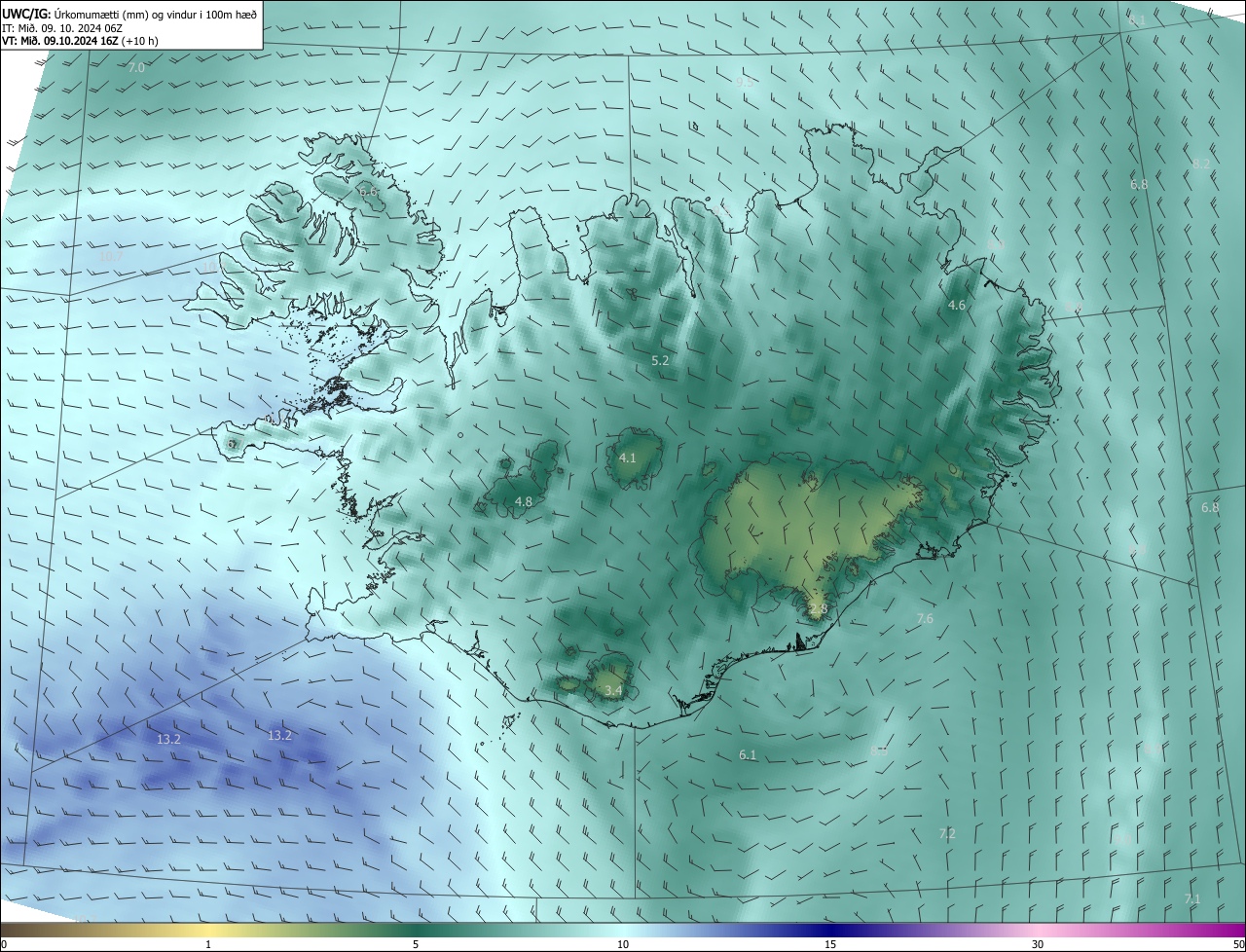Click the 5.2 value label
The width and height of the screenshot is (1246, 952).
pyautogui.click(x=660, y=360)
